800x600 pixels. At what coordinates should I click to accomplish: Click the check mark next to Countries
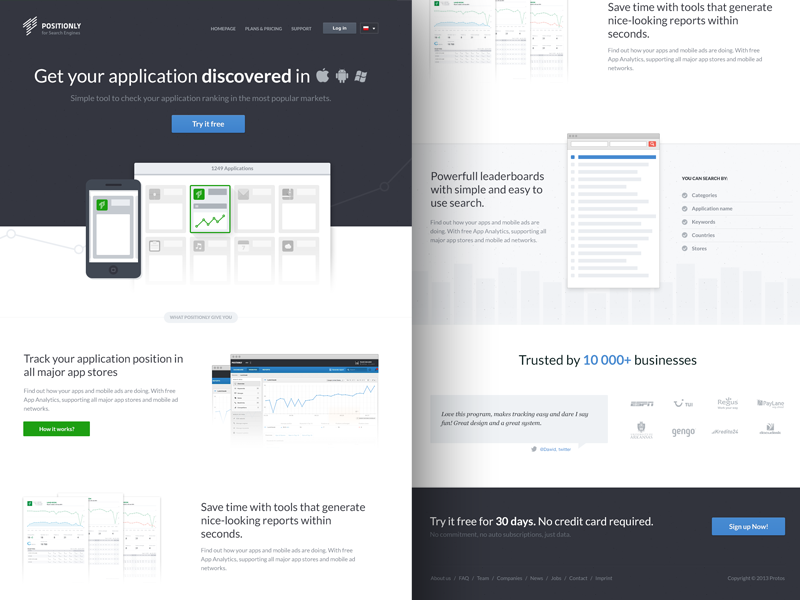[685, 235]
